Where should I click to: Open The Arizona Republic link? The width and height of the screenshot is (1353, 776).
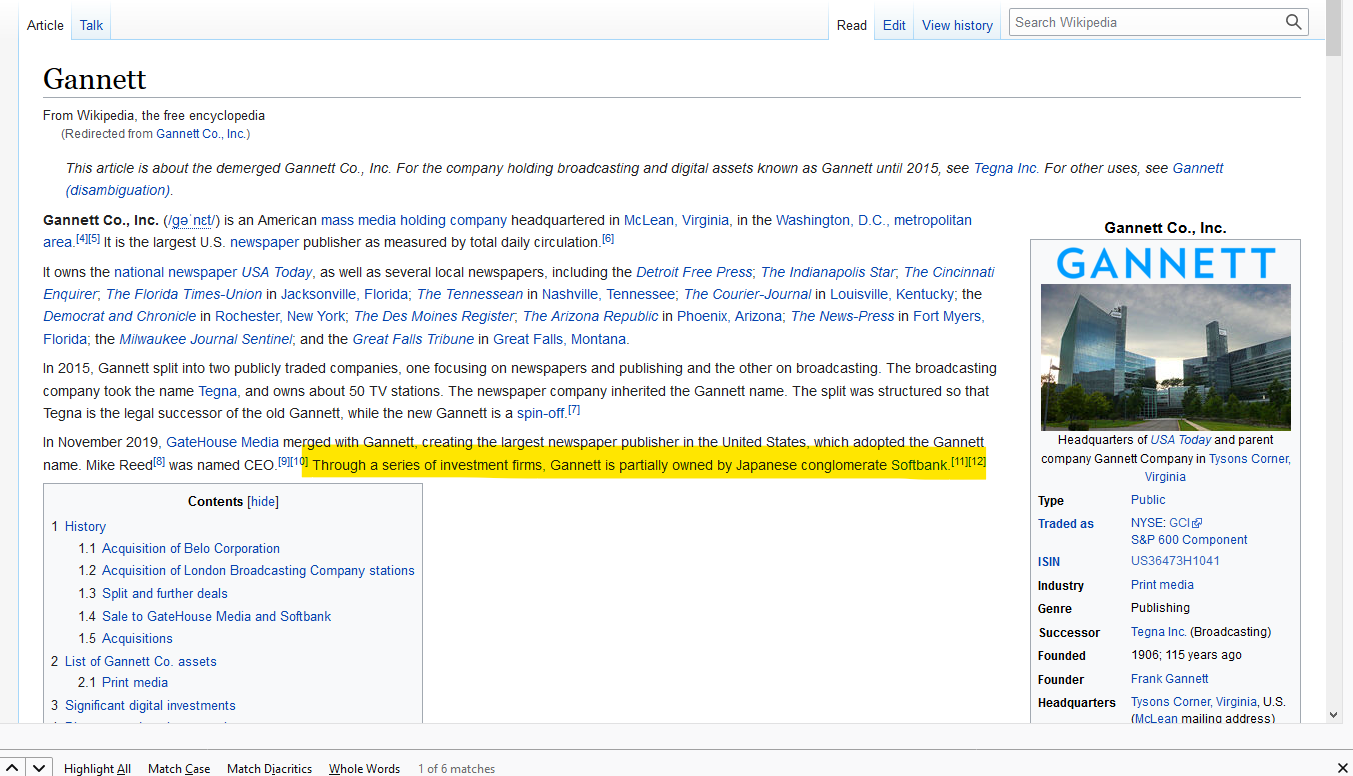coord(591,316)
